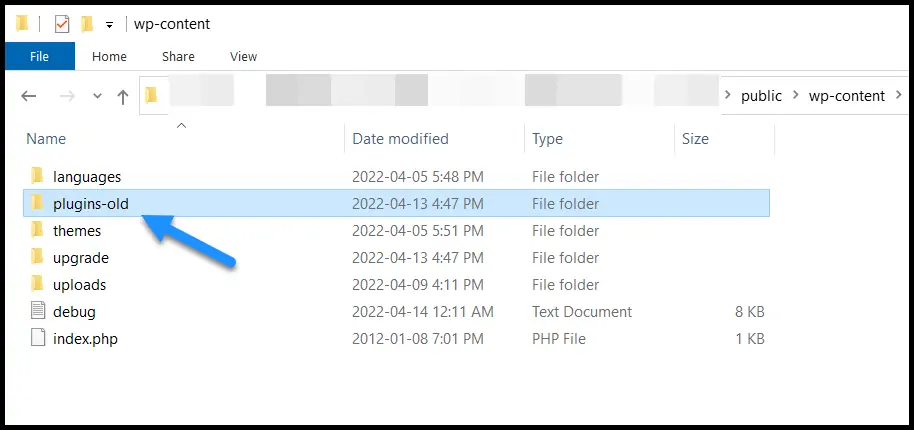Click the debug text document icon
914x430 pixels.
tap(38, 312)
